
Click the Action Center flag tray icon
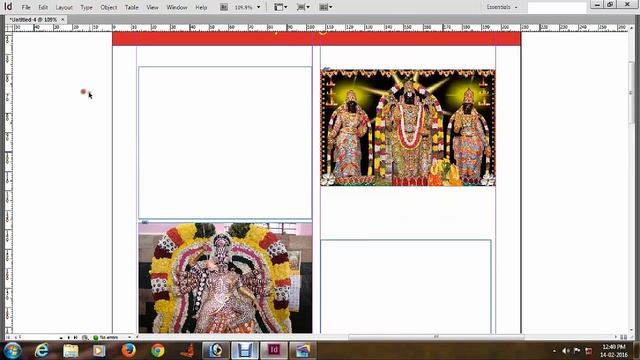[577, 351]
